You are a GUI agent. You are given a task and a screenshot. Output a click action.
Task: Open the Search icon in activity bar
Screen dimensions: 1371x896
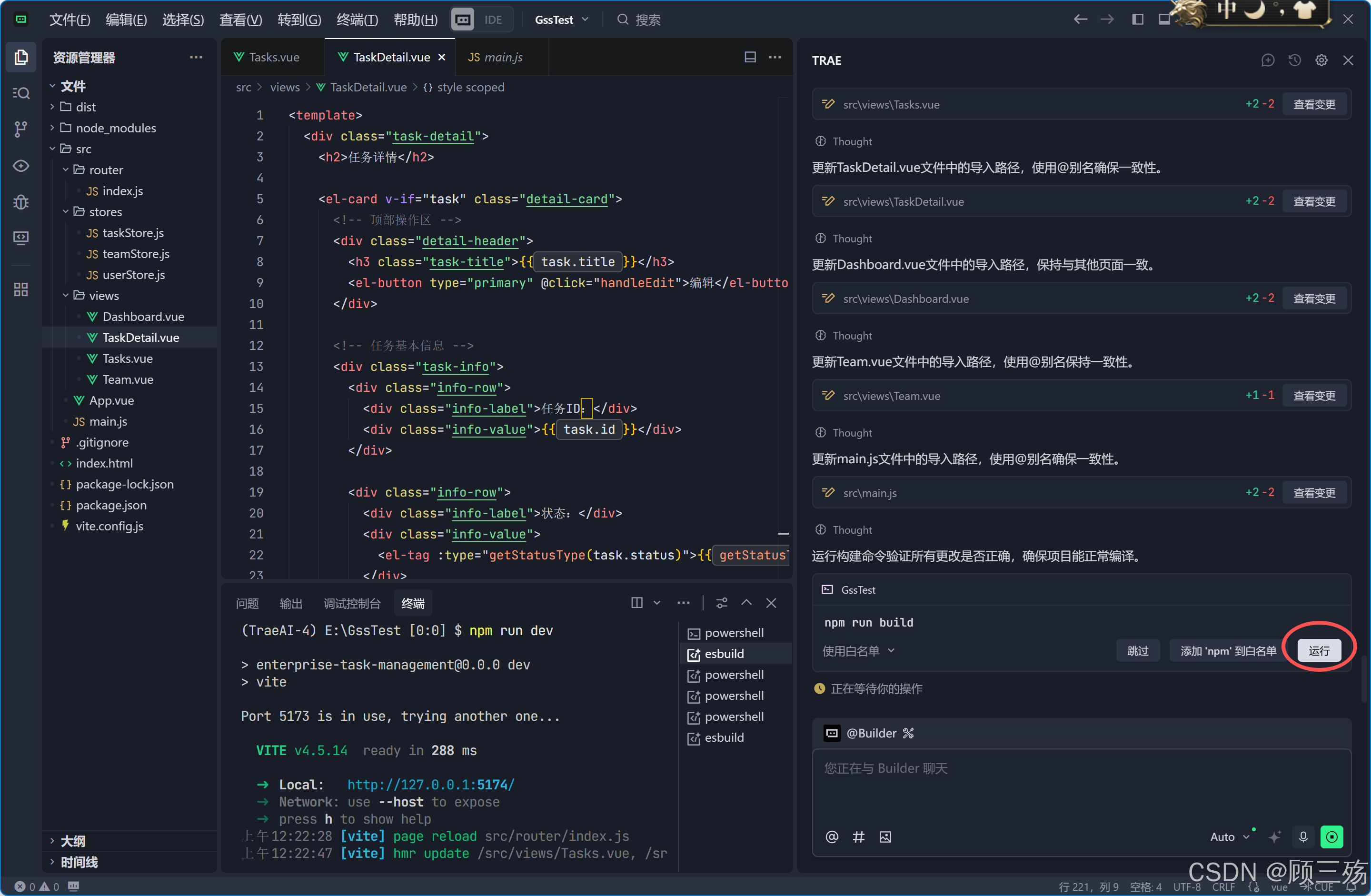click(21, 93)
